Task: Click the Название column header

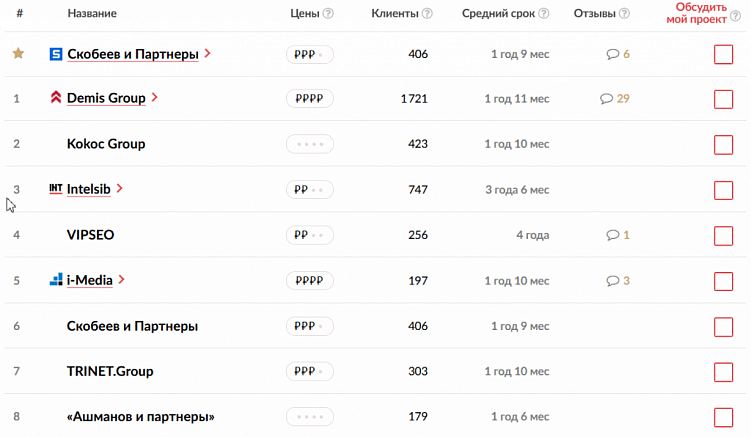Action: point(91,14)
